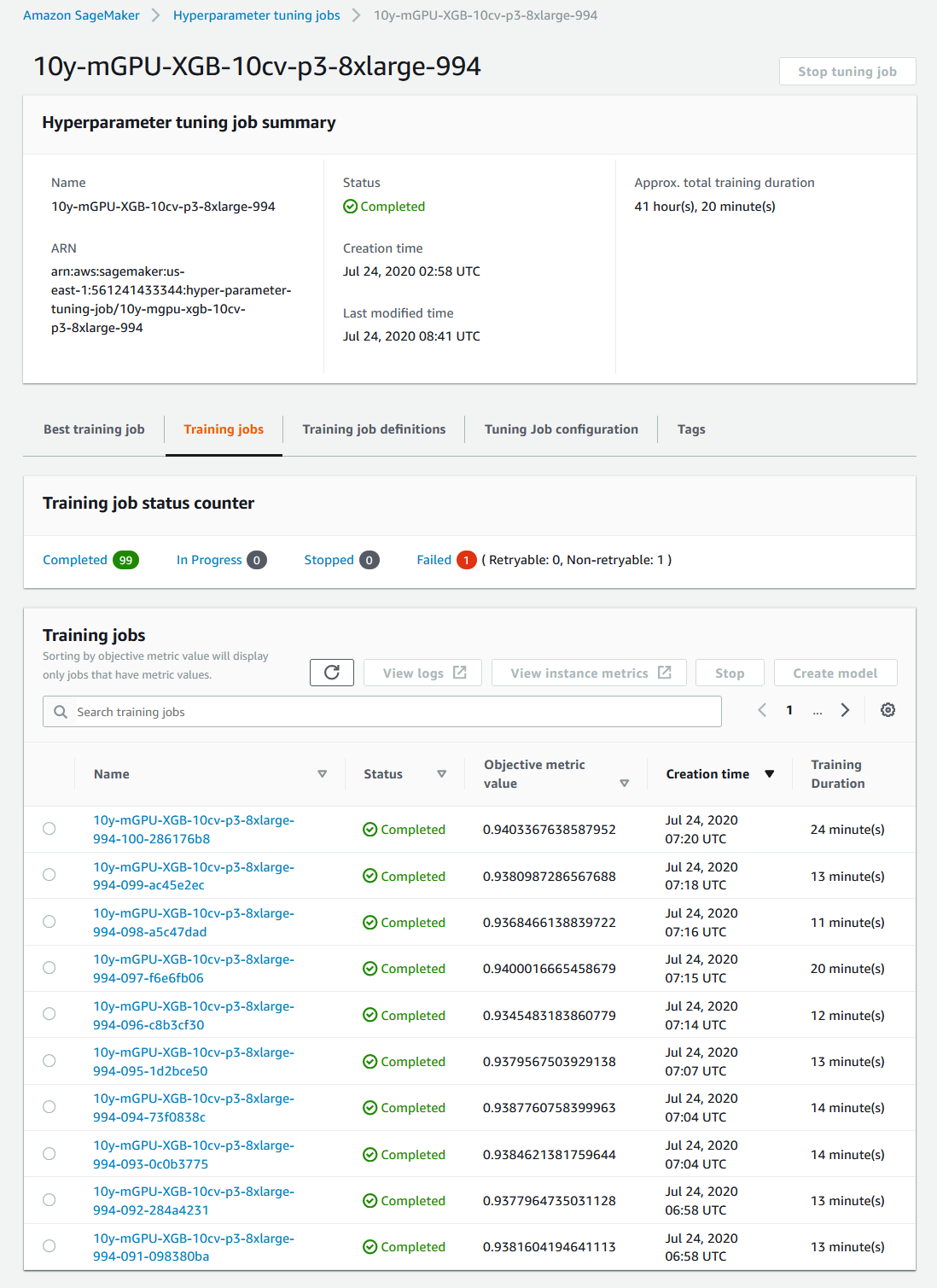Screen dimensions: 937x1288
Task: Click the Failed status counter link
Action: click(x=434, y=560)
